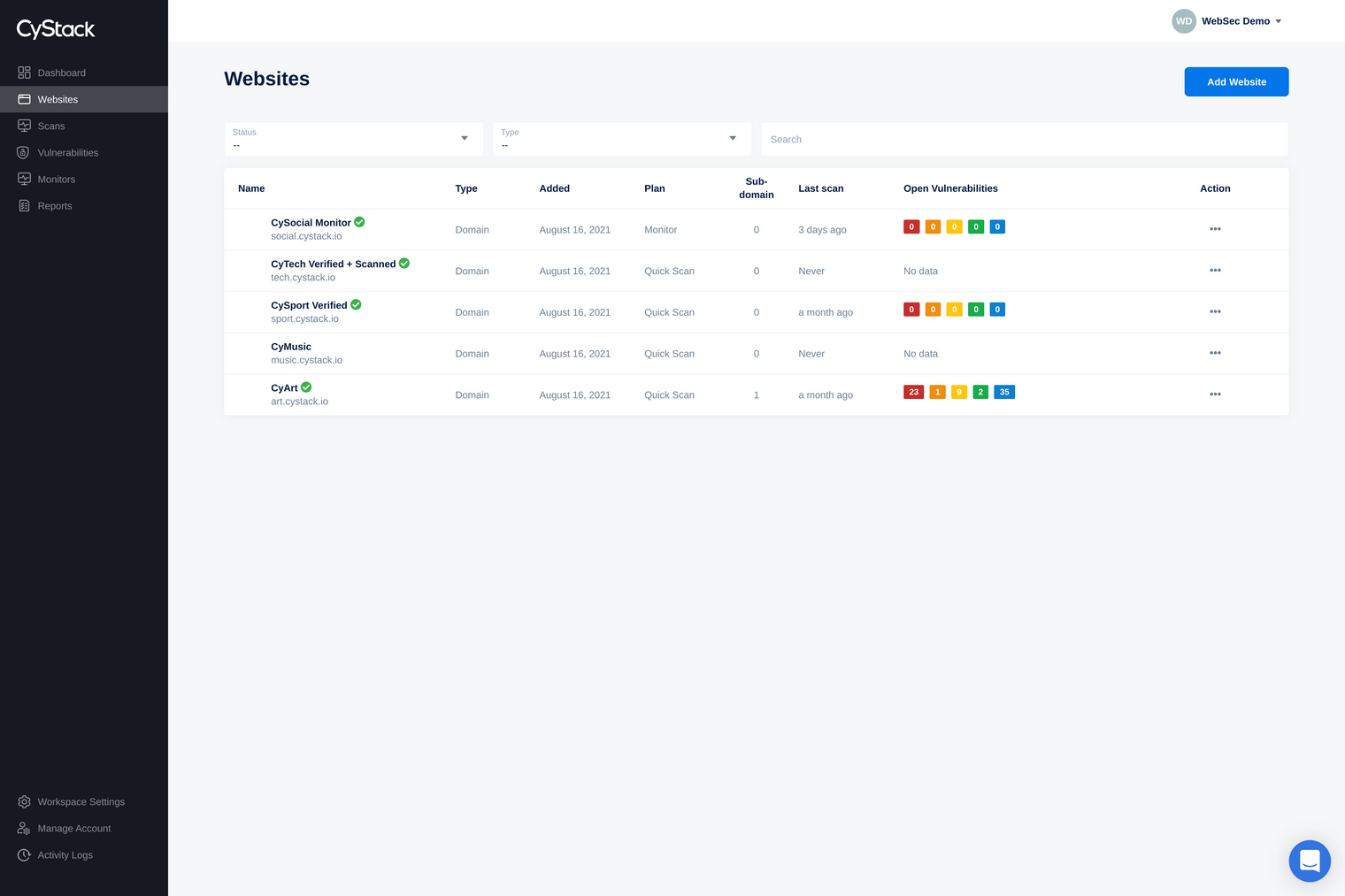Open Manage Account
The height and width of the screenshot is (896, 1345).
pos(74,828)
